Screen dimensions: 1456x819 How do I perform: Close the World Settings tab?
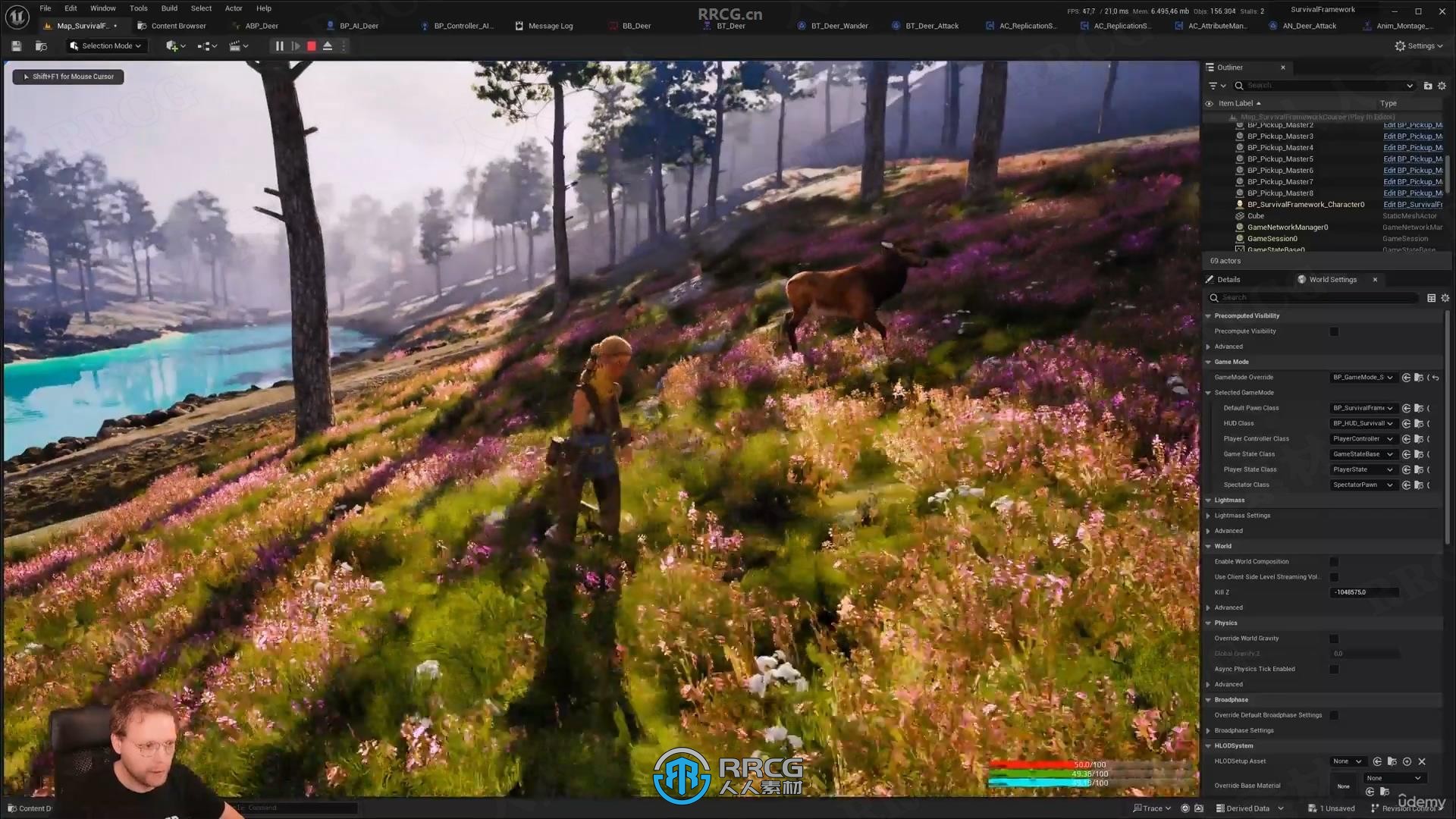coord(1375,280)
